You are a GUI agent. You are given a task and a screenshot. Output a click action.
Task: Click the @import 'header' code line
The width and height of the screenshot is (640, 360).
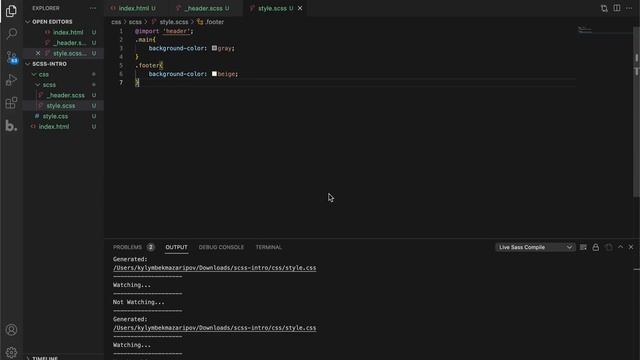tap(164, 31)
